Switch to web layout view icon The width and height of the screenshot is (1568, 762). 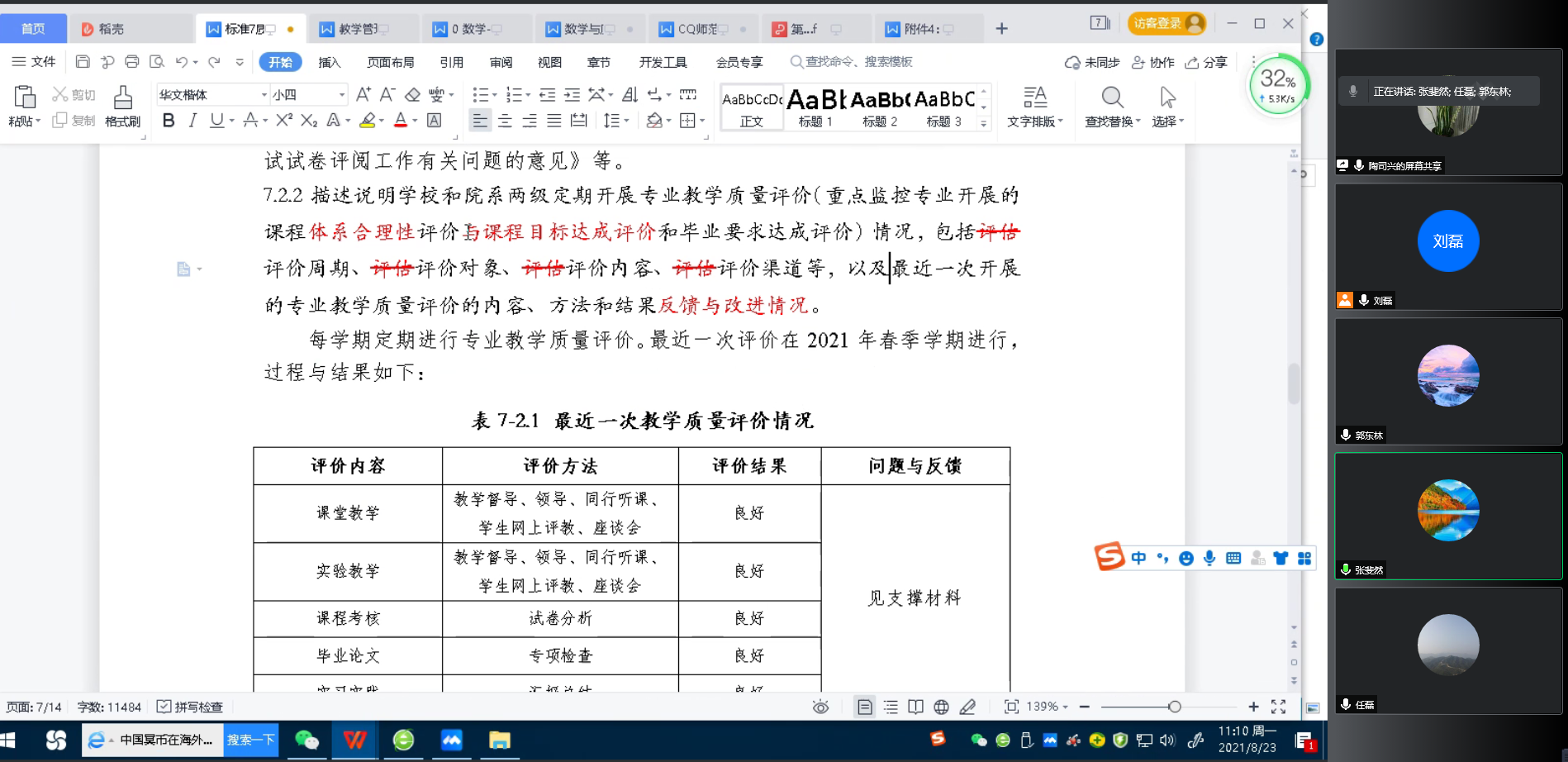coord(941,707)
